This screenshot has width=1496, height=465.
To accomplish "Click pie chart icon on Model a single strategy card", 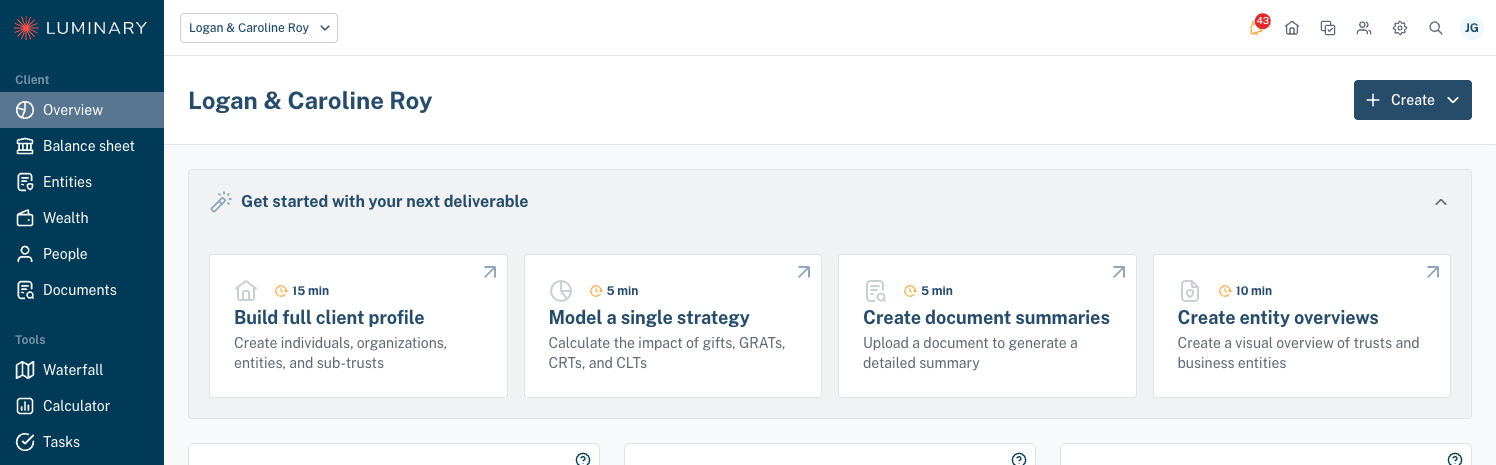I will pyautogui.click(x=561, y=291).
